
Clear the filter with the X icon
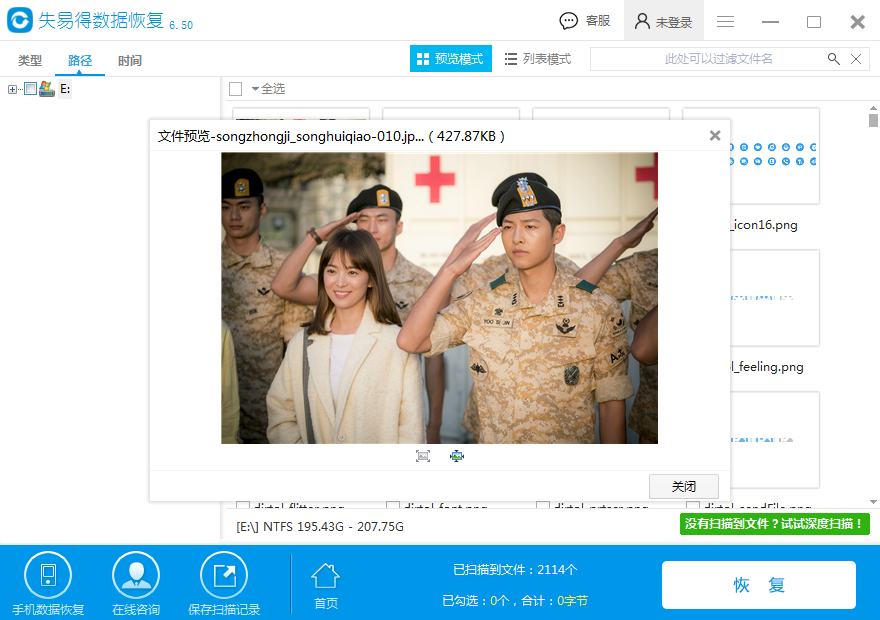(856, 59)
